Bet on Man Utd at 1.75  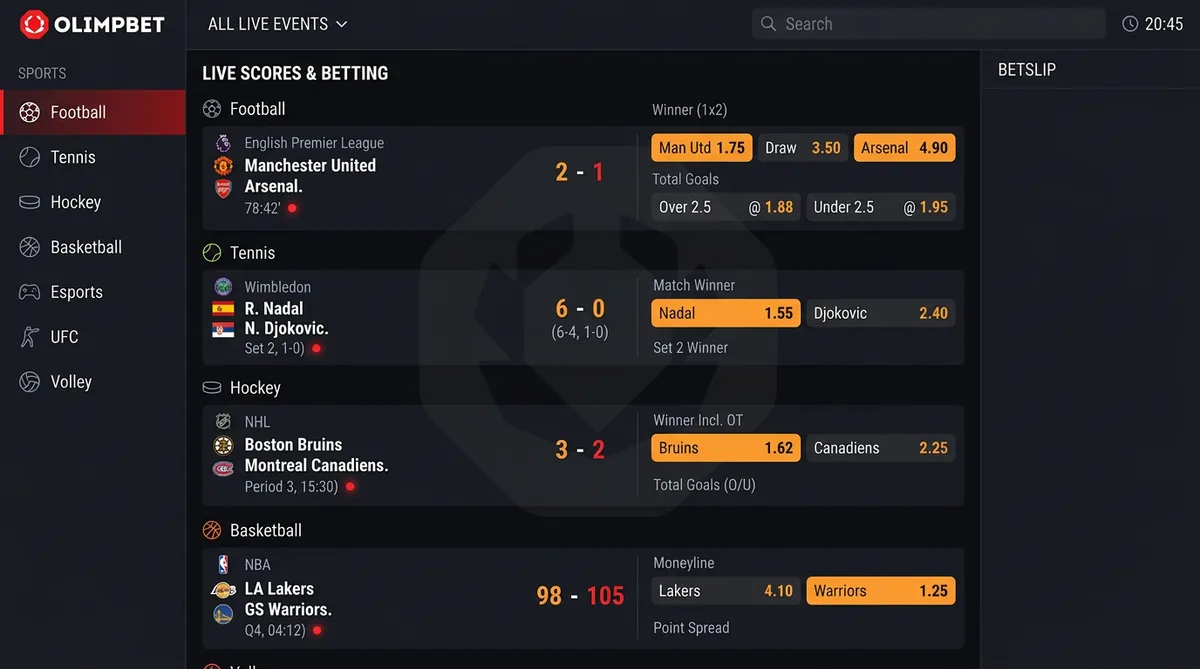pyautogui.click(x=701, y=148)
